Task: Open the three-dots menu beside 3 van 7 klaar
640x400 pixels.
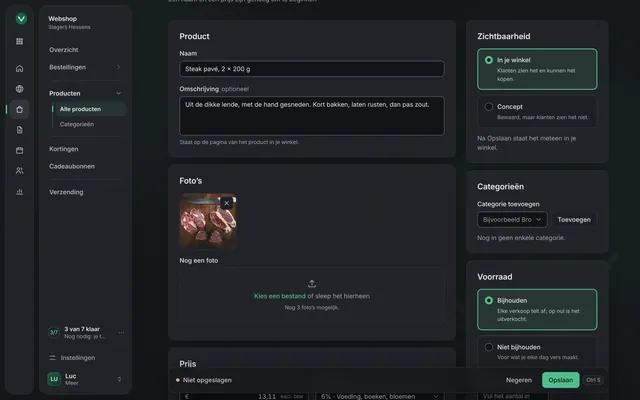Action: tap(121, 333)
